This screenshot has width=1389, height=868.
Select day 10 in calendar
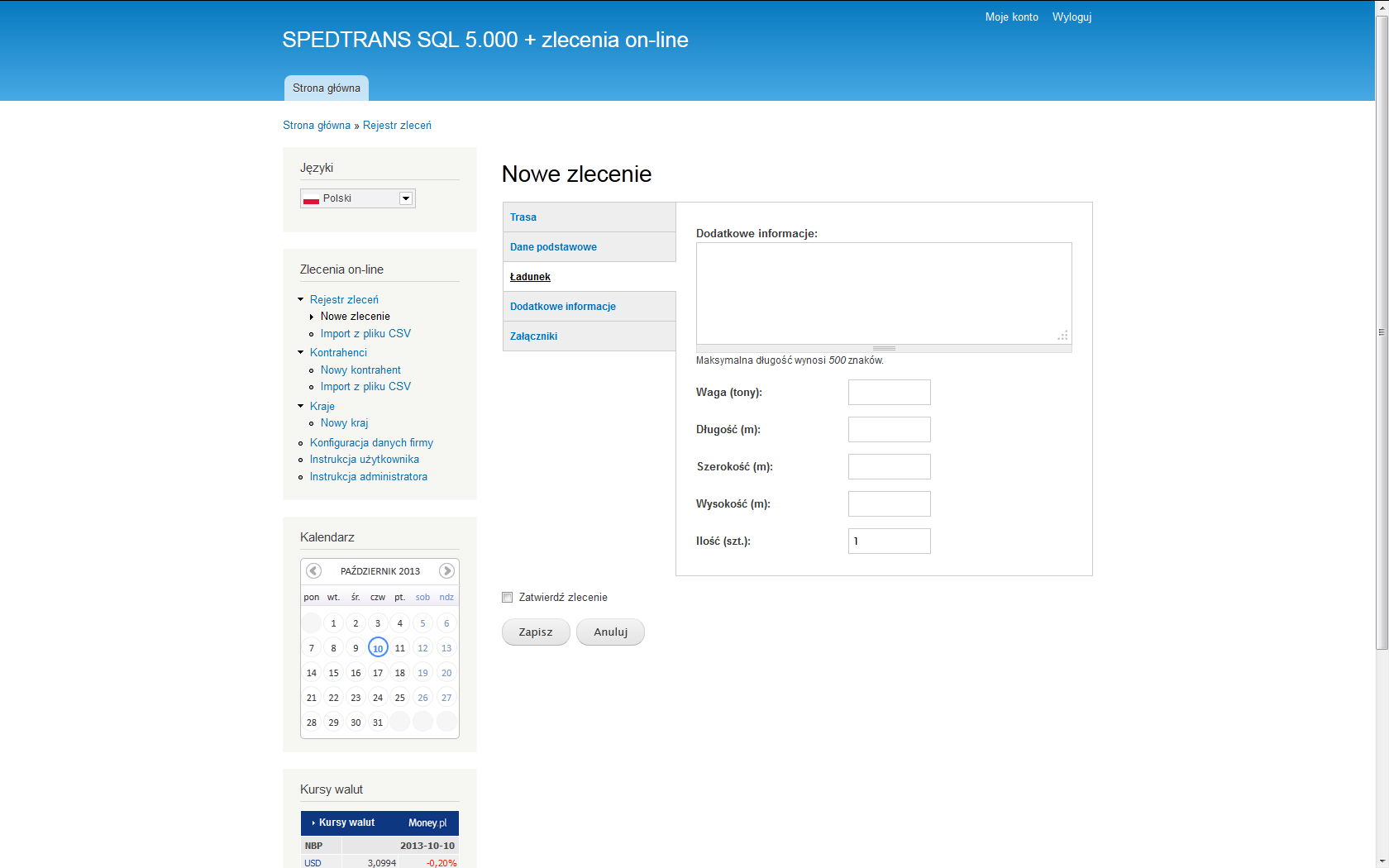378,648
